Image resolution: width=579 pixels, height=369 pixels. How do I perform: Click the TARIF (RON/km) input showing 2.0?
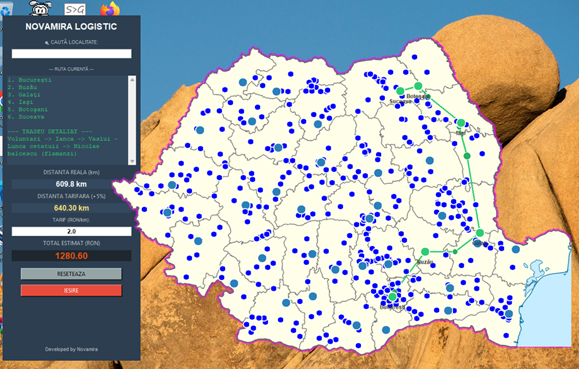coord(71,231)
